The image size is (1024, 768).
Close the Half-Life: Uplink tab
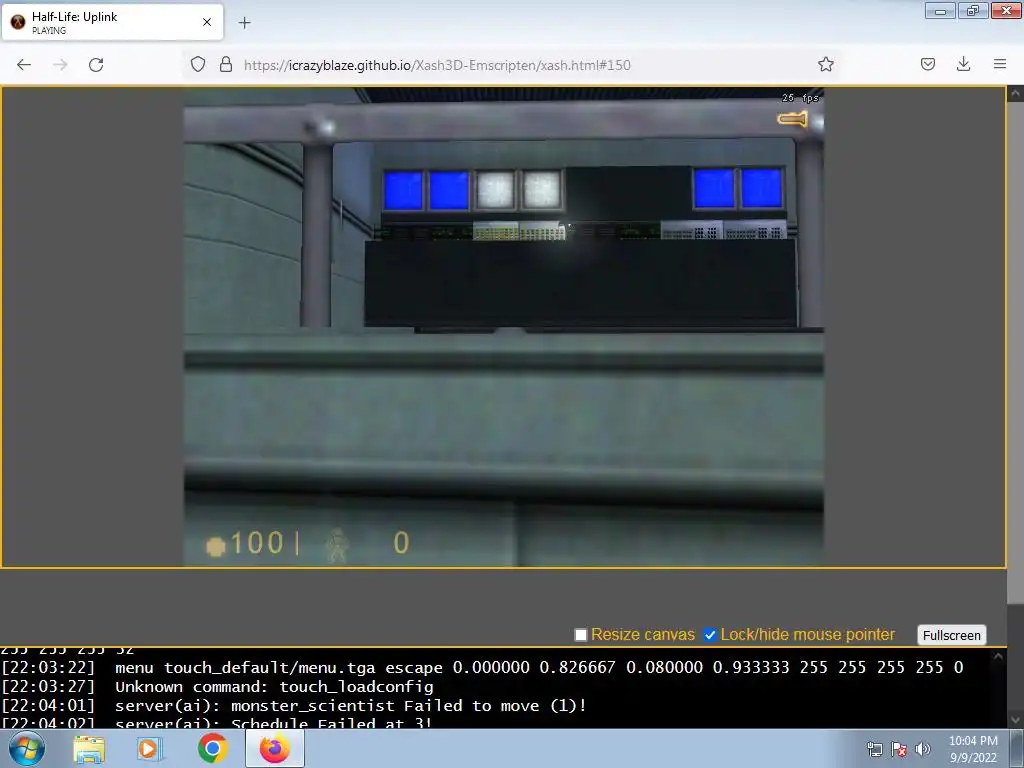pos(207,22)
